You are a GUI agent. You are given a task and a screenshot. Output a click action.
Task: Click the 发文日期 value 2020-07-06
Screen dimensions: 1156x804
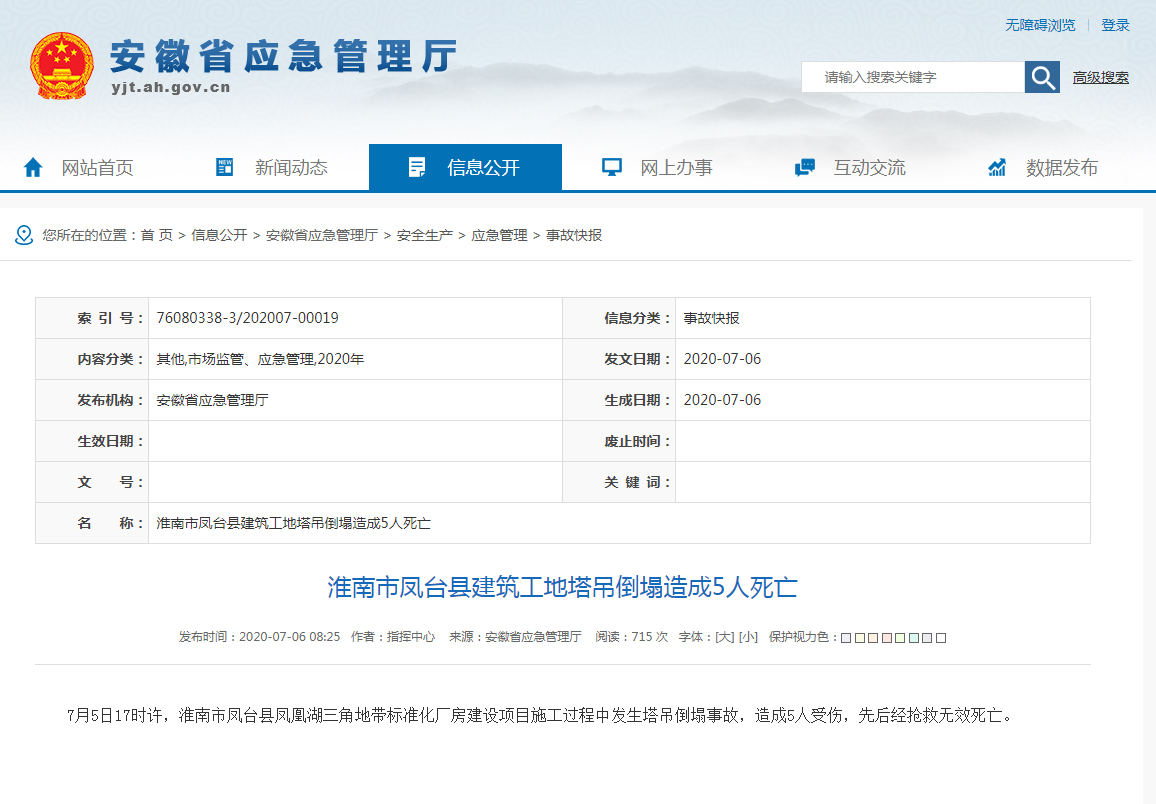tap(722, 359)
